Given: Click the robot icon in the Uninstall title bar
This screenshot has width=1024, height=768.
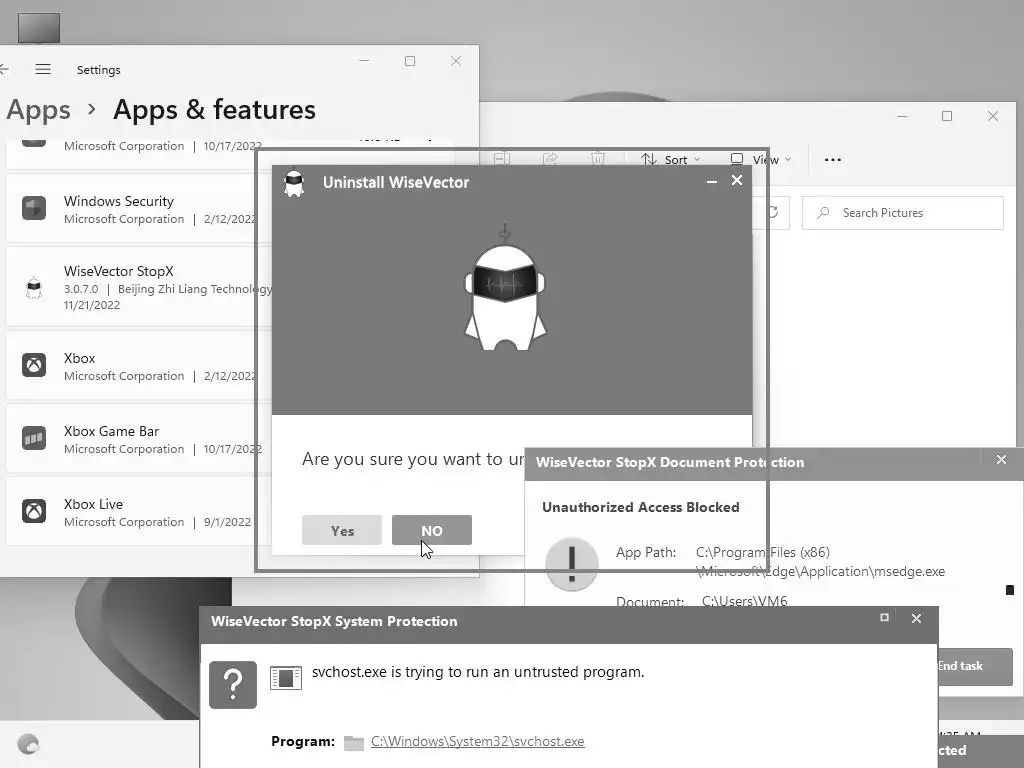Looking at the screenshot, I should click(x=294, y=183).
